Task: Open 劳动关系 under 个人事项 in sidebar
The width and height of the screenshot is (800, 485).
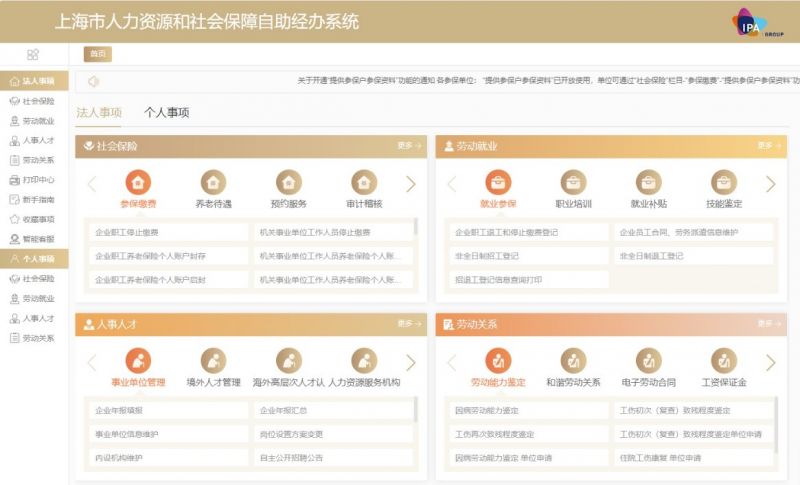Action: click(x=32, y=338)
